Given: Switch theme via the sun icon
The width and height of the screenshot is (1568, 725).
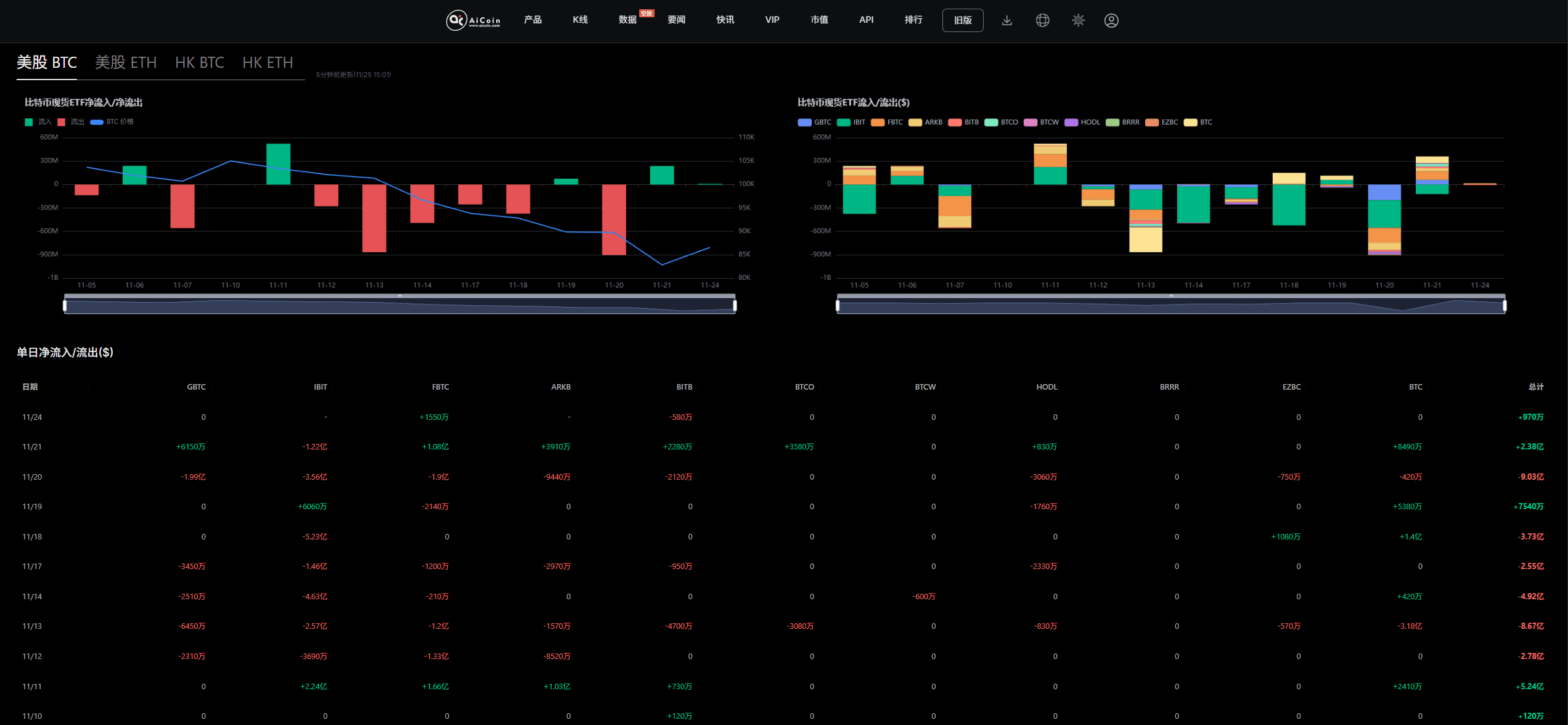Looking at the screenshot, I should point(1077,20).
